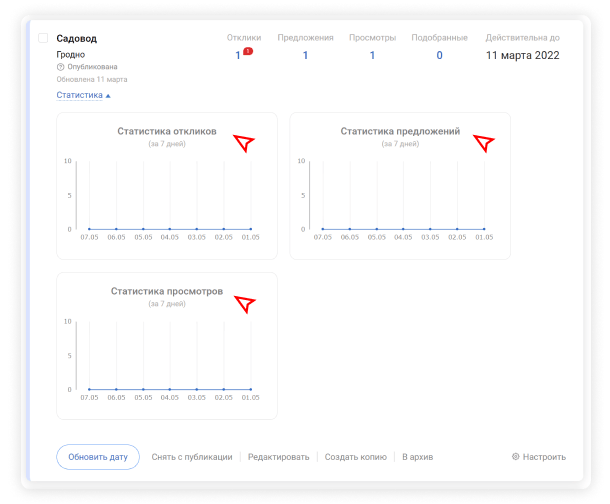Open the Предложения count number

click(305, 56)
